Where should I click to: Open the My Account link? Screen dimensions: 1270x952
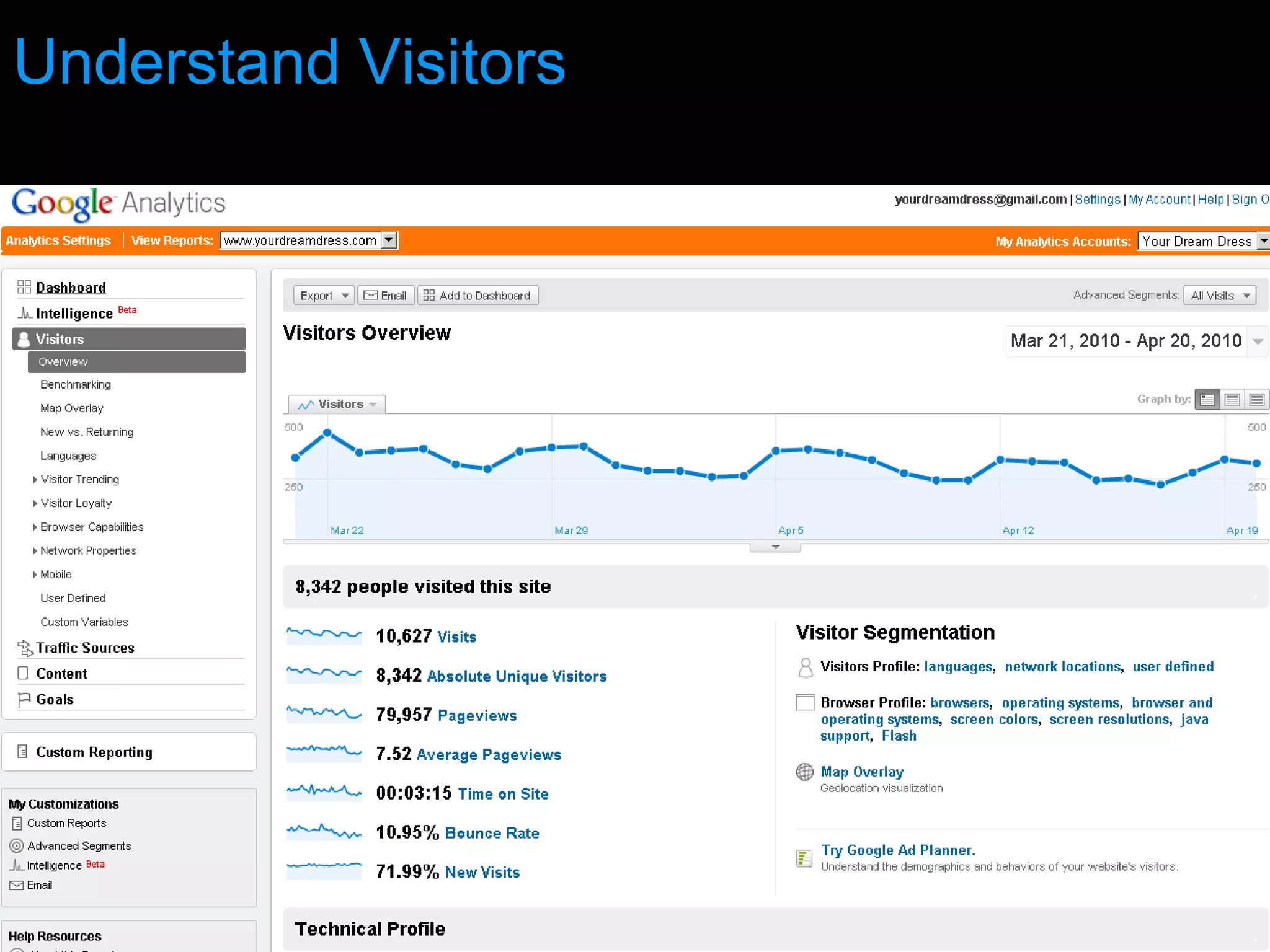(1160, 200)
